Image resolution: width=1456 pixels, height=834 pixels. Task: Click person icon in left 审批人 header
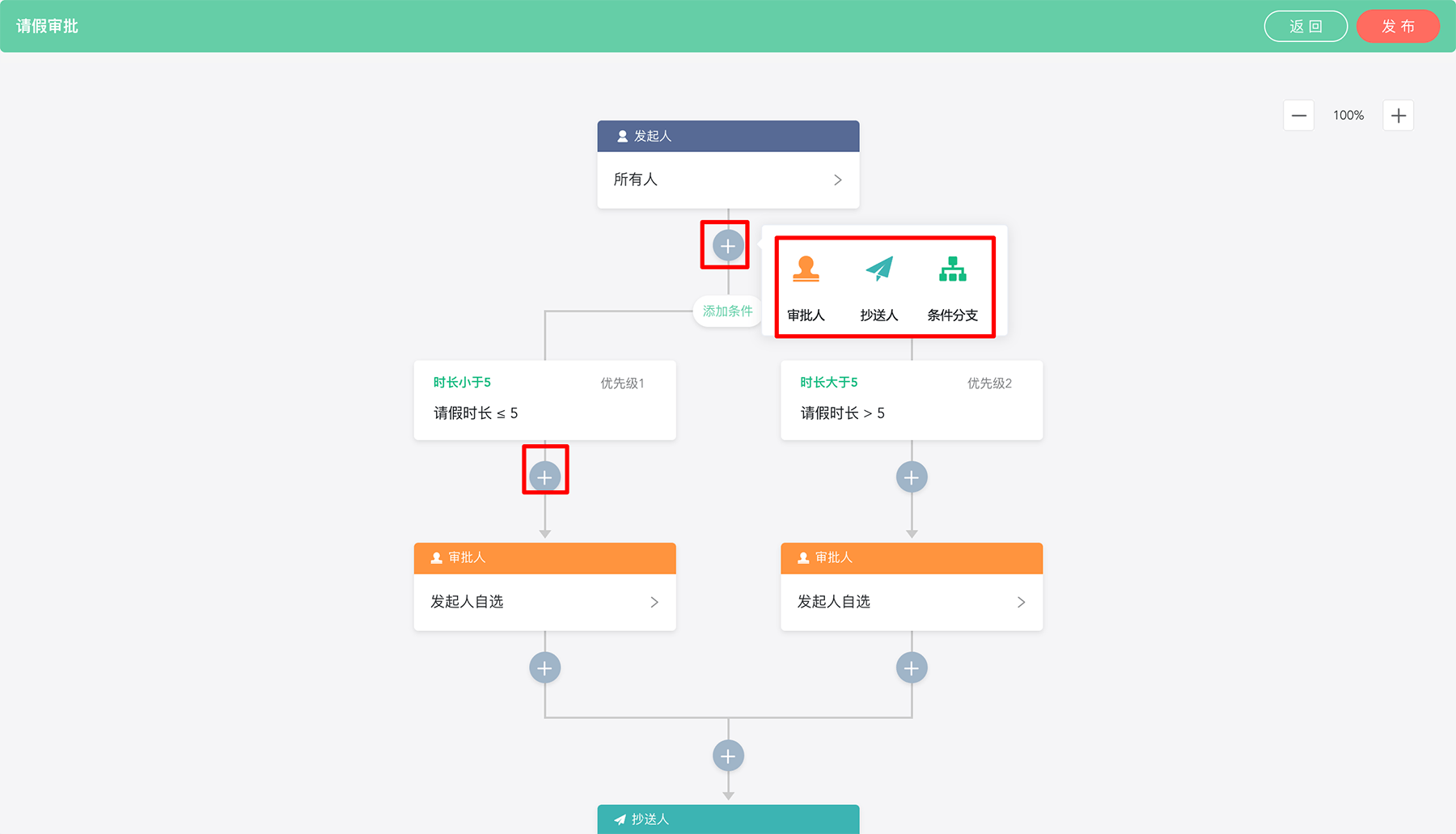[x=436, y=558]
